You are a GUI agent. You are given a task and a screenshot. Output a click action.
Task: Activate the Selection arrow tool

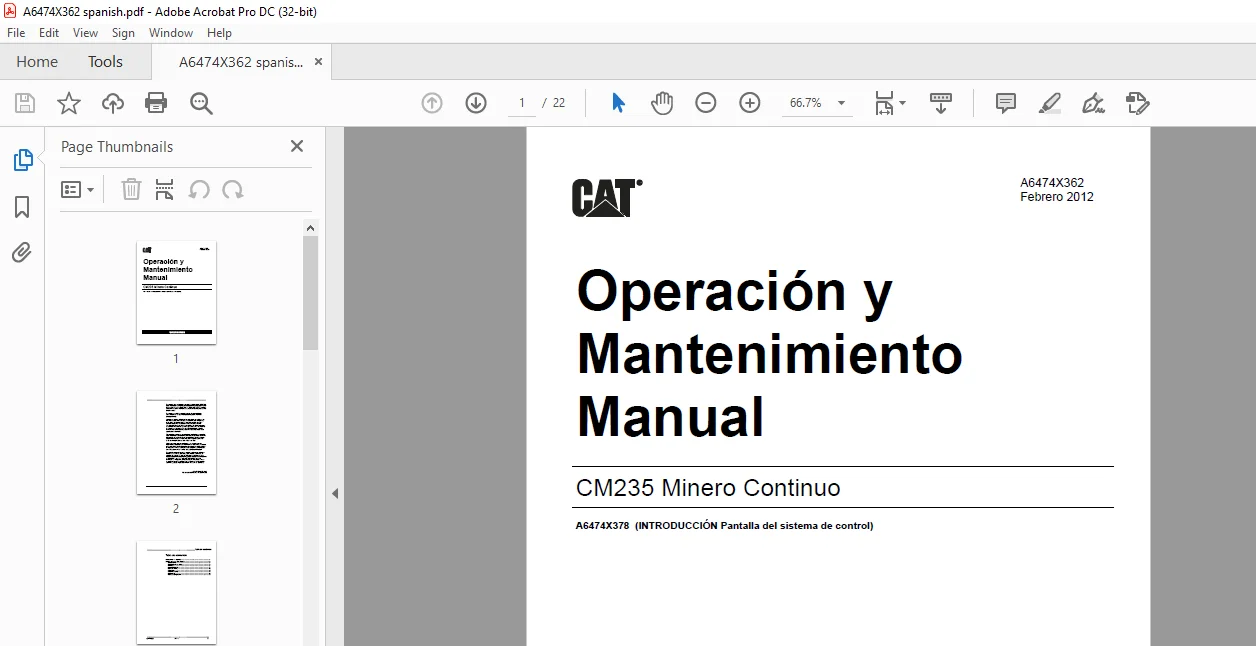(618, 103)
